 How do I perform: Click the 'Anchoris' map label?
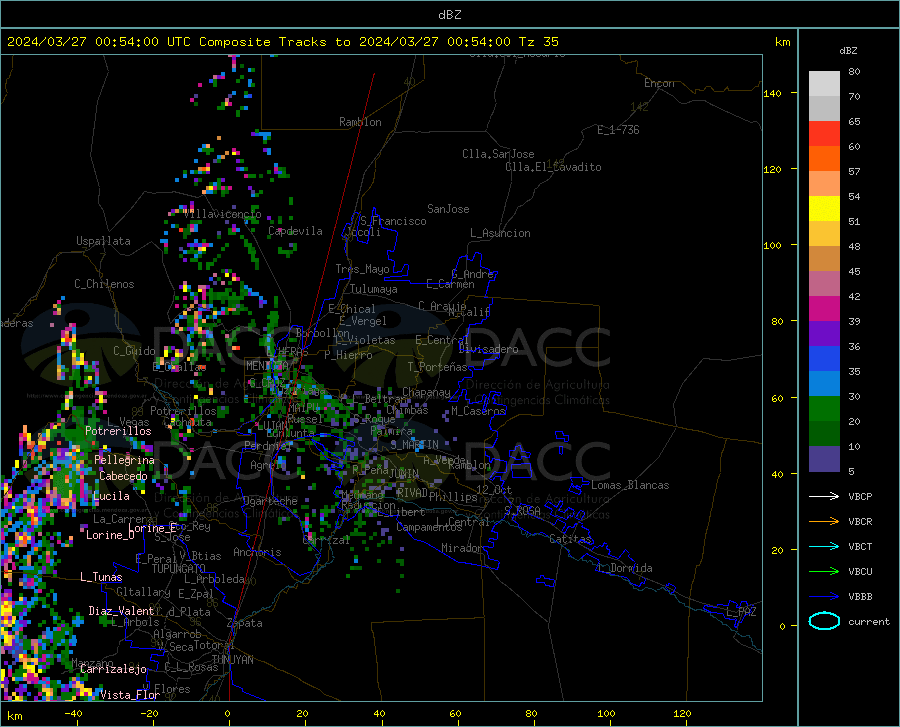point(257,552)
